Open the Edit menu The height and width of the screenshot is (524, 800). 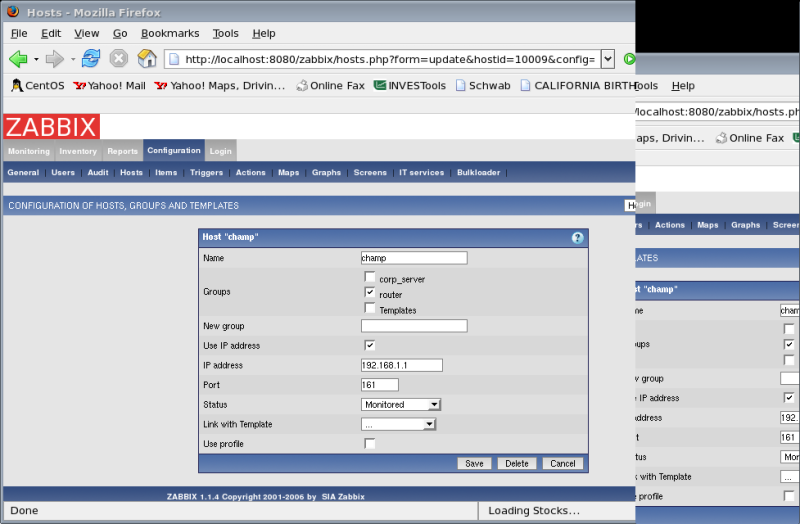click(x=51, y=33)
